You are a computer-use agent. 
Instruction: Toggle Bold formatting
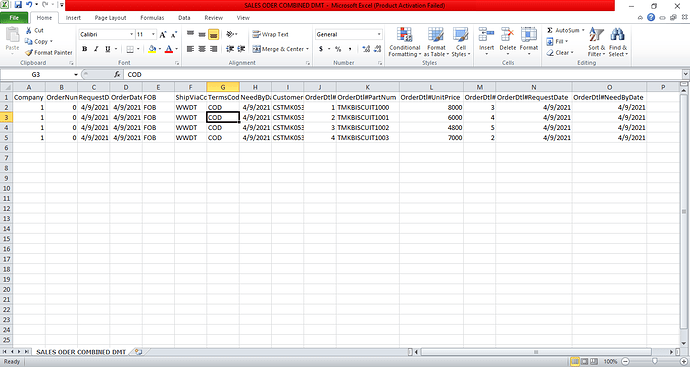pos(84,49)
